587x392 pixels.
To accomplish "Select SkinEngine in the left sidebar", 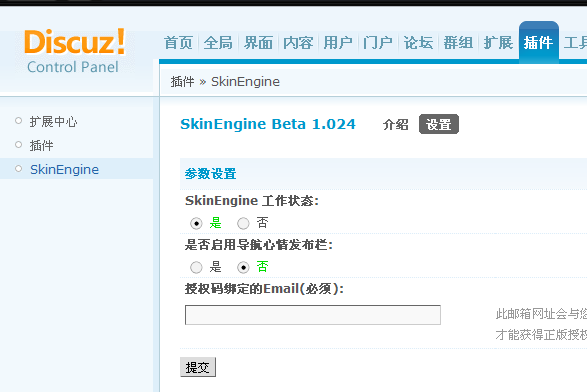I will [64, 169].
